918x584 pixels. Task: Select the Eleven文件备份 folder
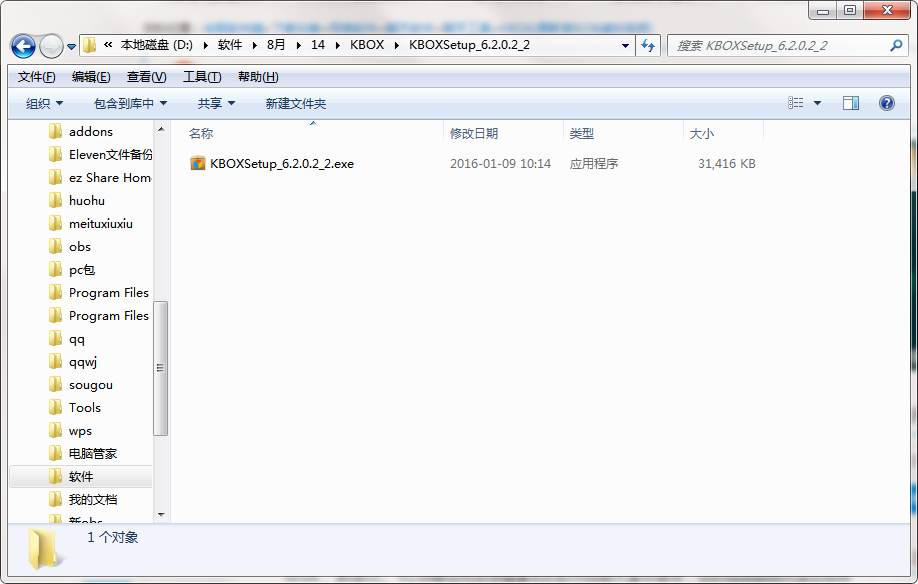pos(111,154)
